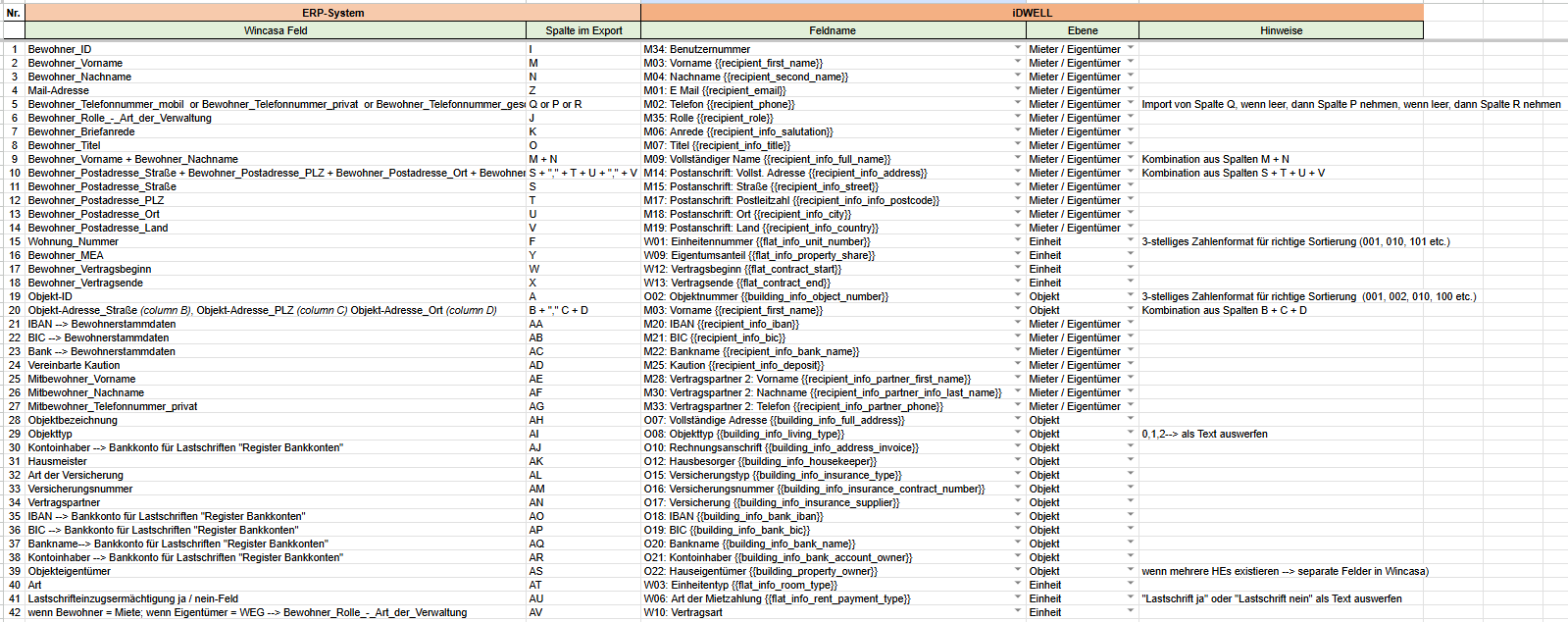This screenshot has width=1568, height=622.
Task: Select export column cell 'M + N'
Action: click(x=583, y=159)
